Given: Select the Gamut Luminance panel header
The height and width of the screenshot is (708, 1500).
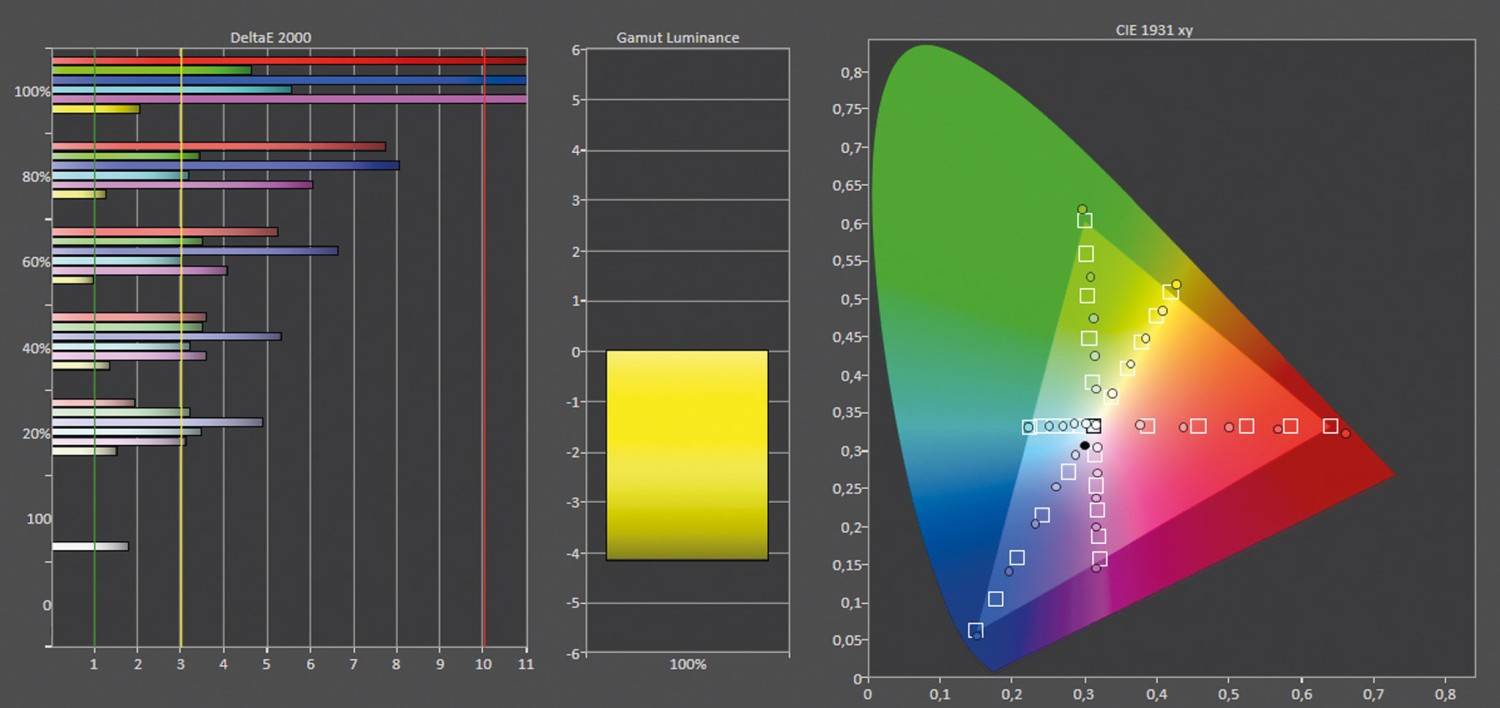Looking at the screenshot, I should click(x=677, y=37).
